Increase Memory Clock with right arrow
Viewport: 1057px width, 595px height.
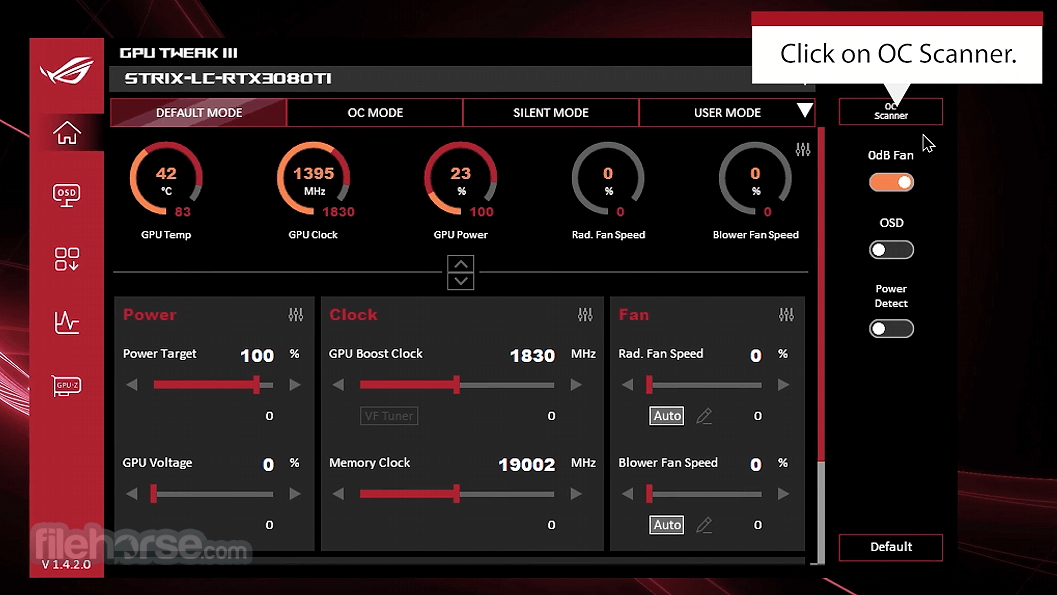point(576,494)
